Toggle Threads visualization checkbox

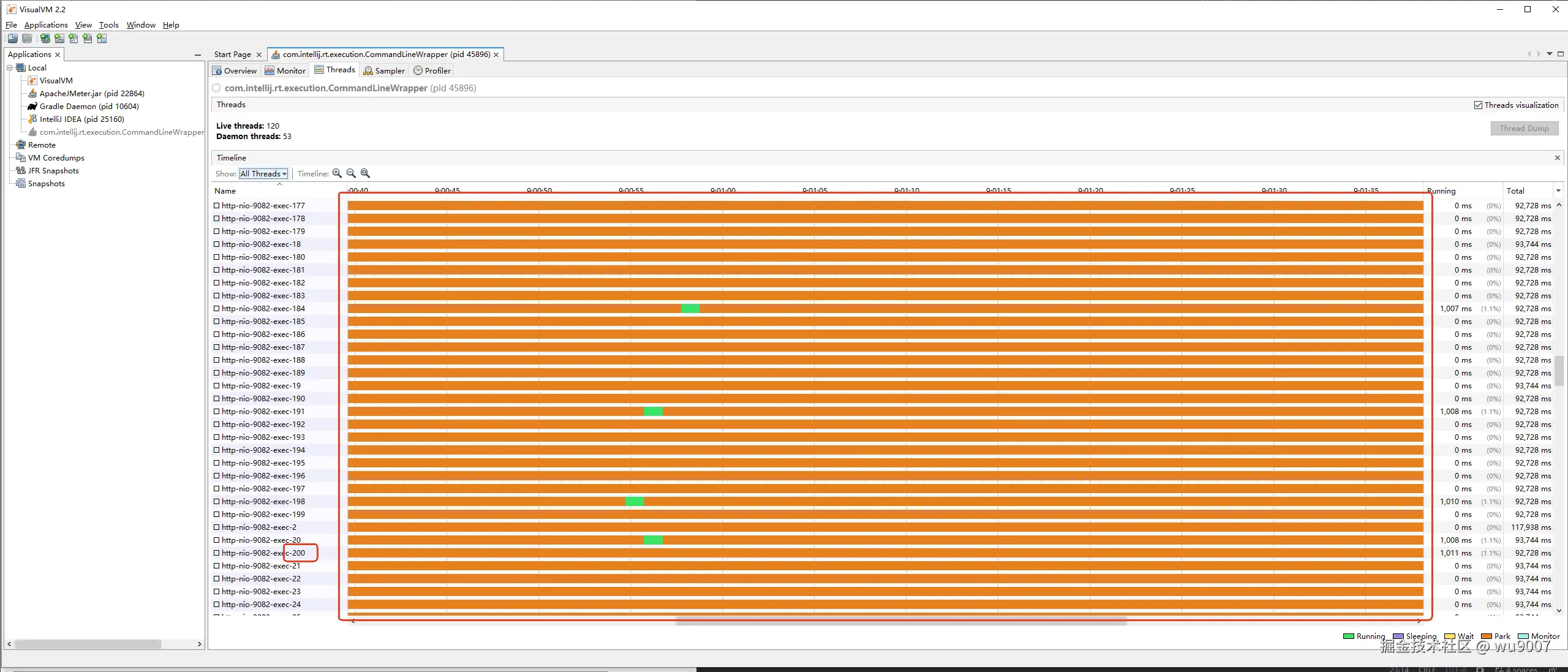tap(1478, 105)
